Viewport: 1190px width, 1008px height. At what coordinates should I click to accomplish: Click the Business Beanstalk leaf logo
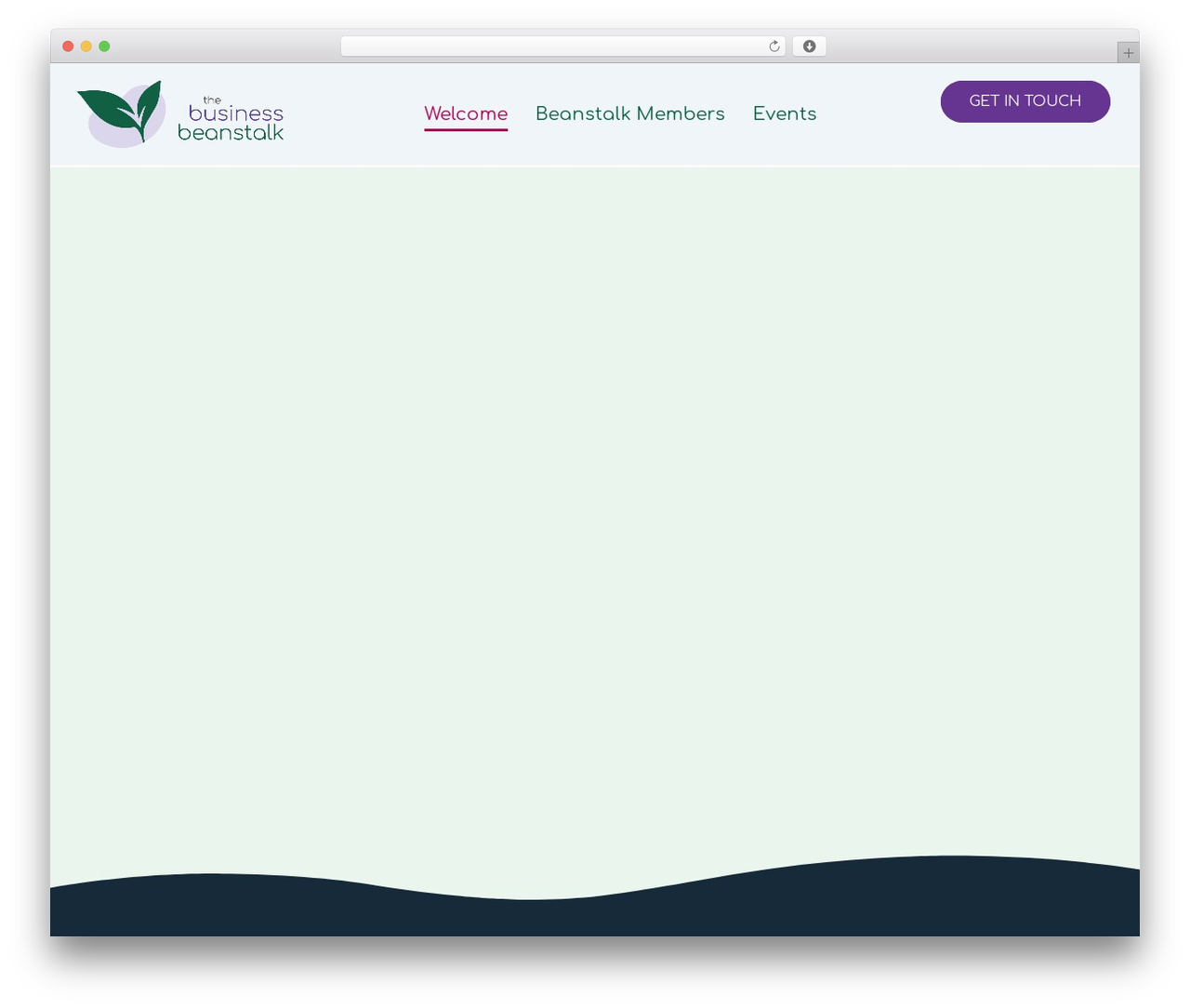point(121,113)
